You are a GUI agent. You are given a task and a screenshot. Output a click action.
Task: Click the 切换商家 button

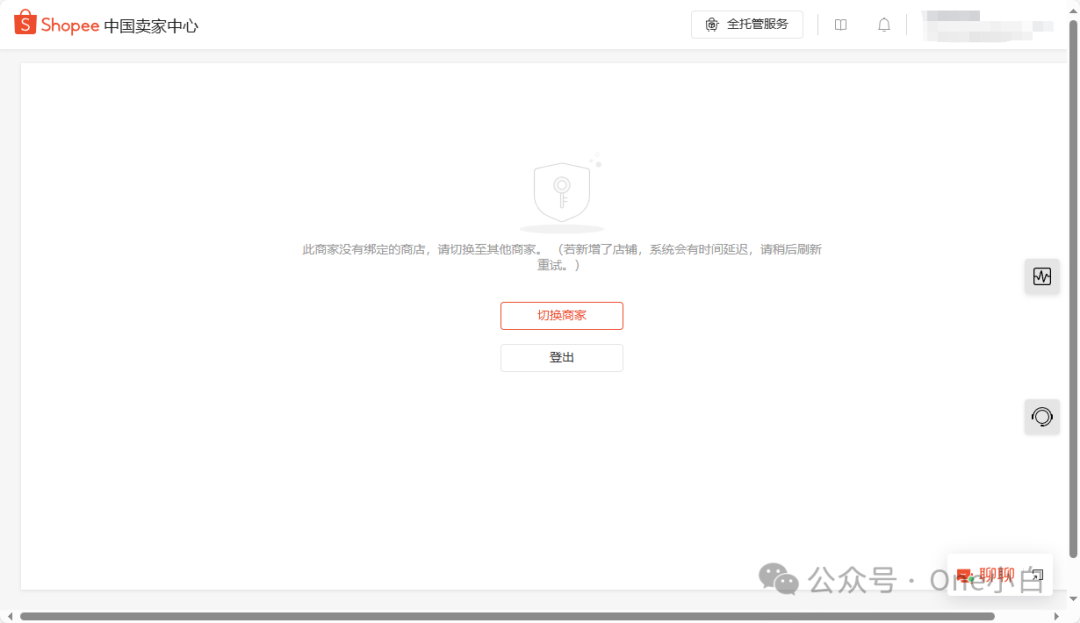click(561, 315)
